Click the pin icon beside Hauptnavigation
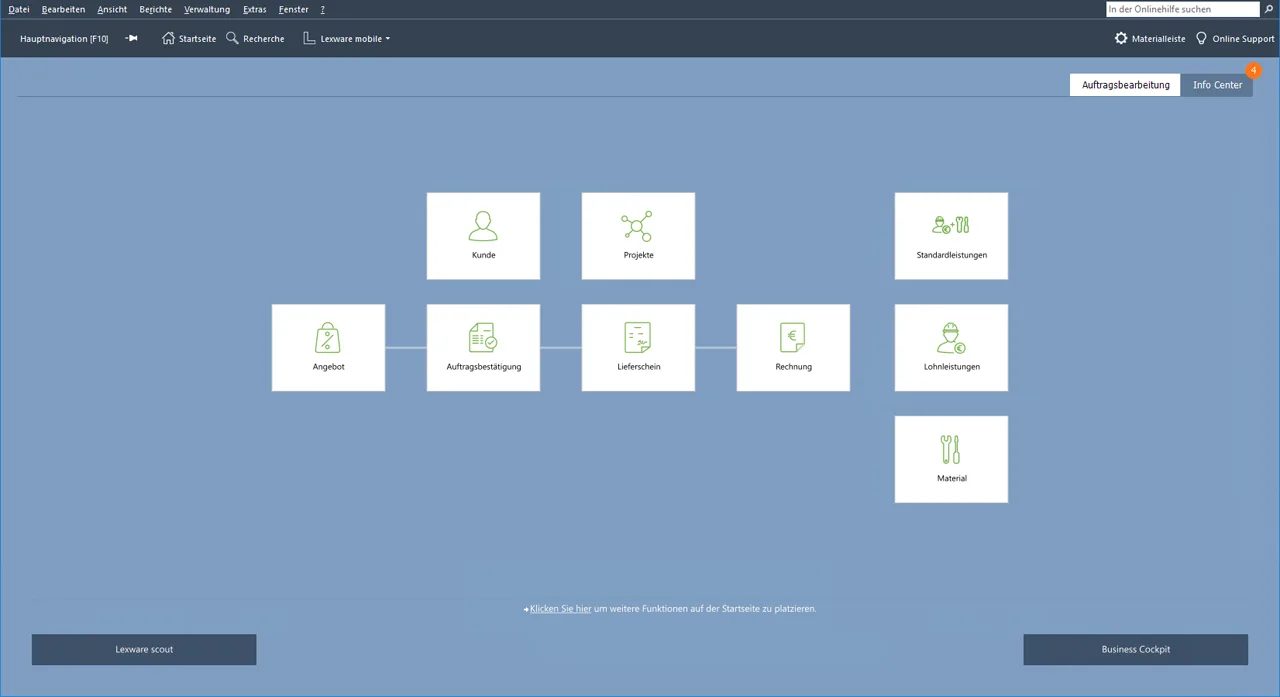 [131, 38]
